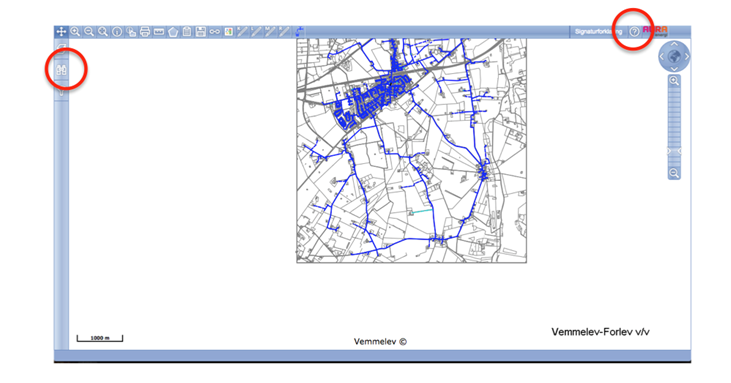Image resolution: width=731 pixels, height=383 pixels.
Task: Open the Signaturforklaring legend
Action: [x=598, y=32]
